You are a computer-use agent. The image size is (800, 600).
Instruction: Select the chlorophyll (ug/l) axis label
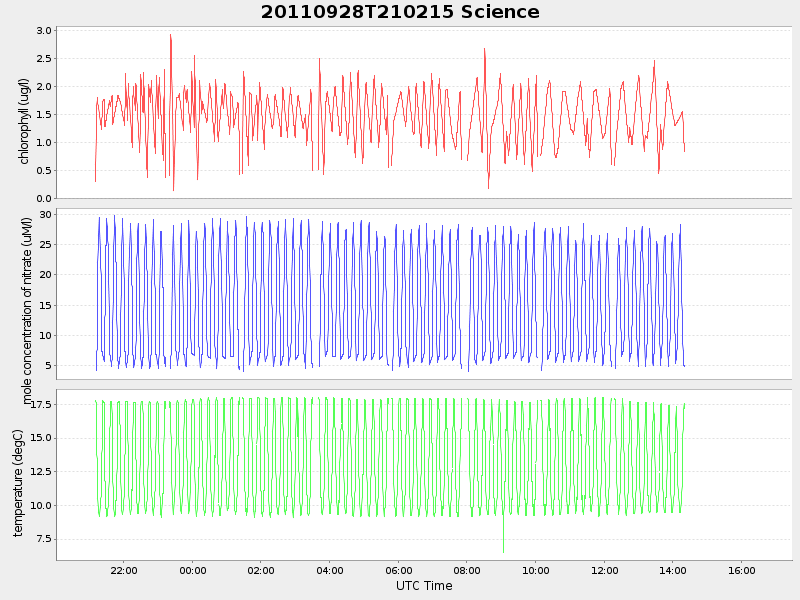click(24, 121)
